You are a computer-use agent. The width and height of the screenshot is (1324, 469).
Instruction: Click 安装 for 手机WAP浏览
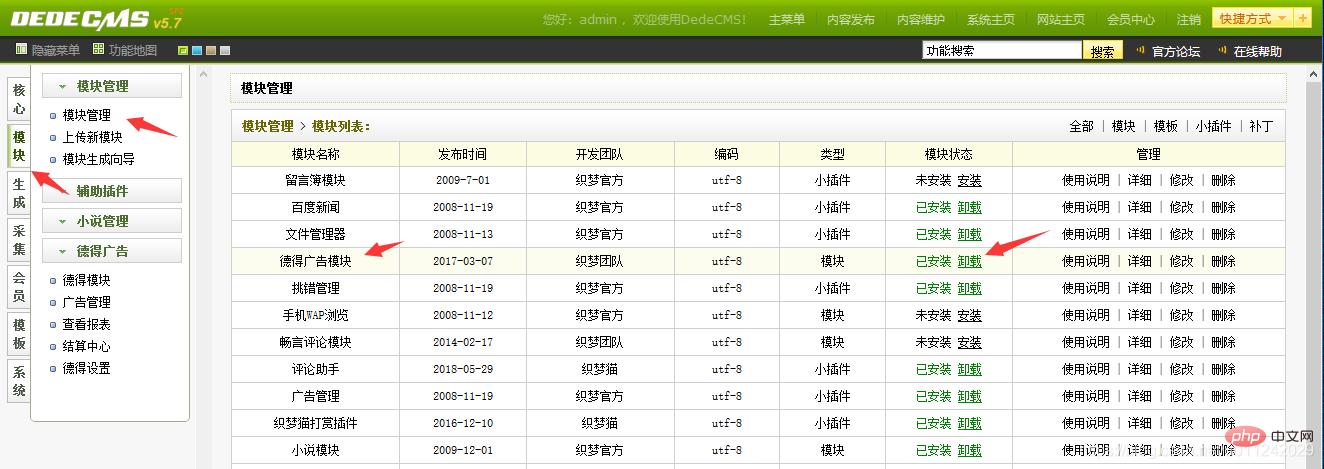[x=970, y=315]
